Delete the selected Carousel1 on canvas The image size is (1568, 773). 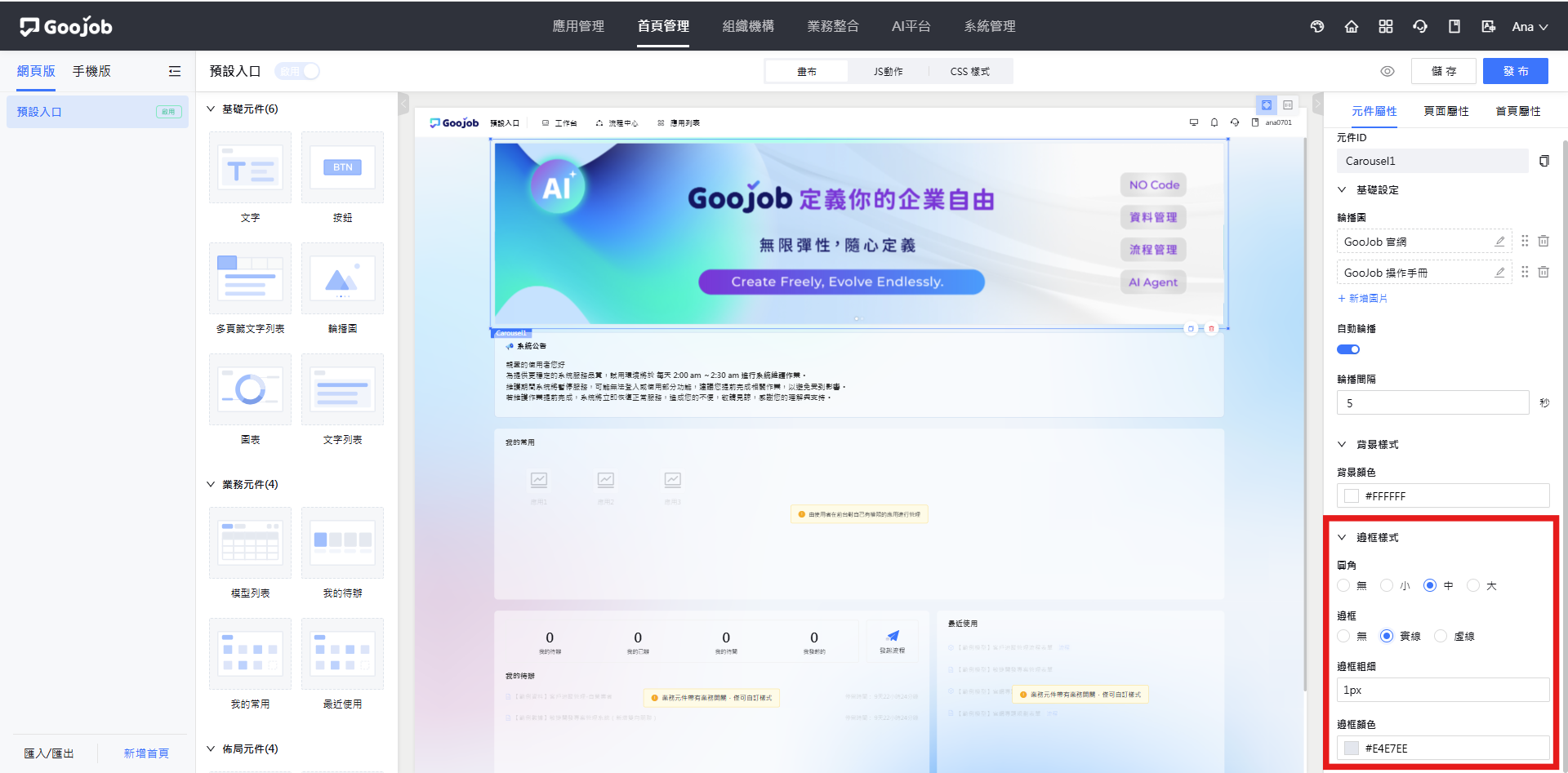(1212, 329)
